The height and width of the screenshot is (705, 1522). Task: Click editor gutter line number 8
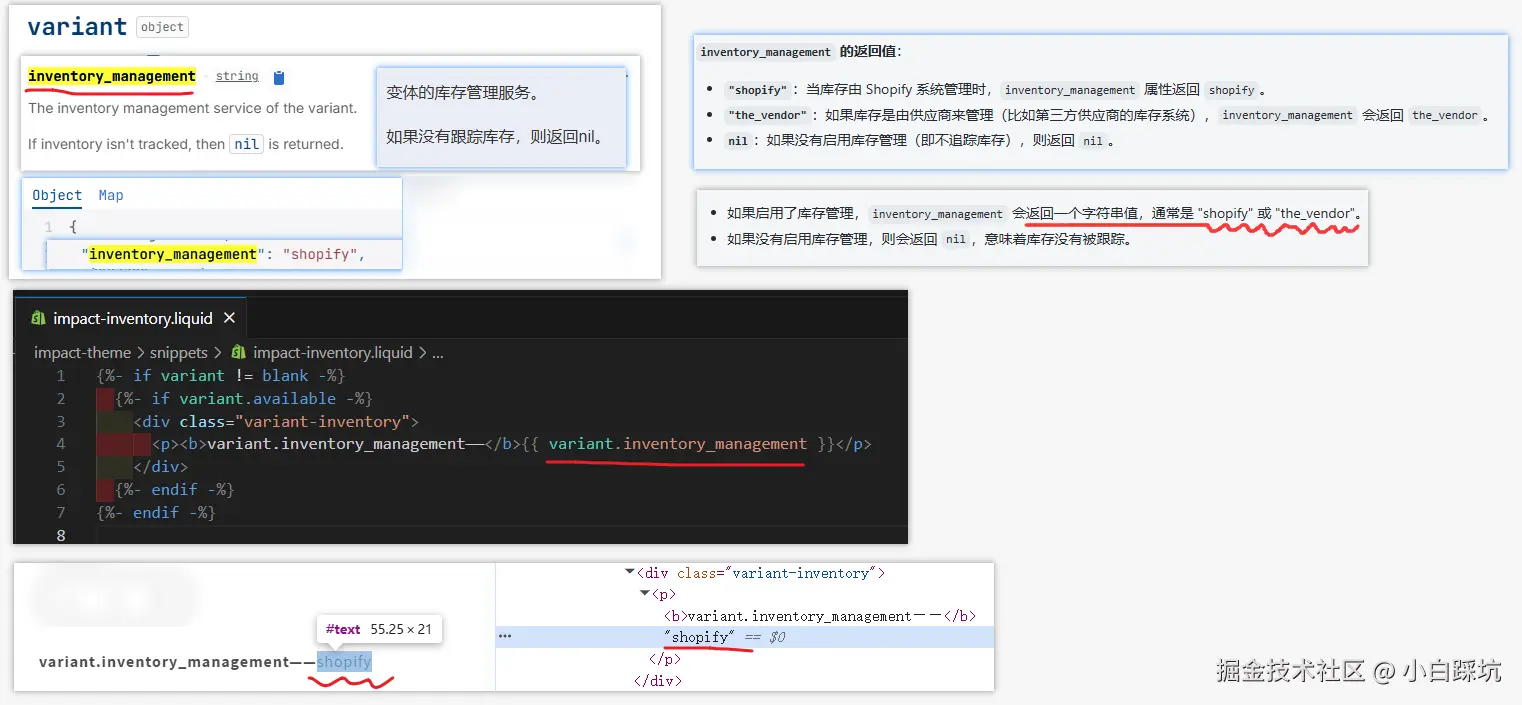pyautogui.click(x=61, y=535)
